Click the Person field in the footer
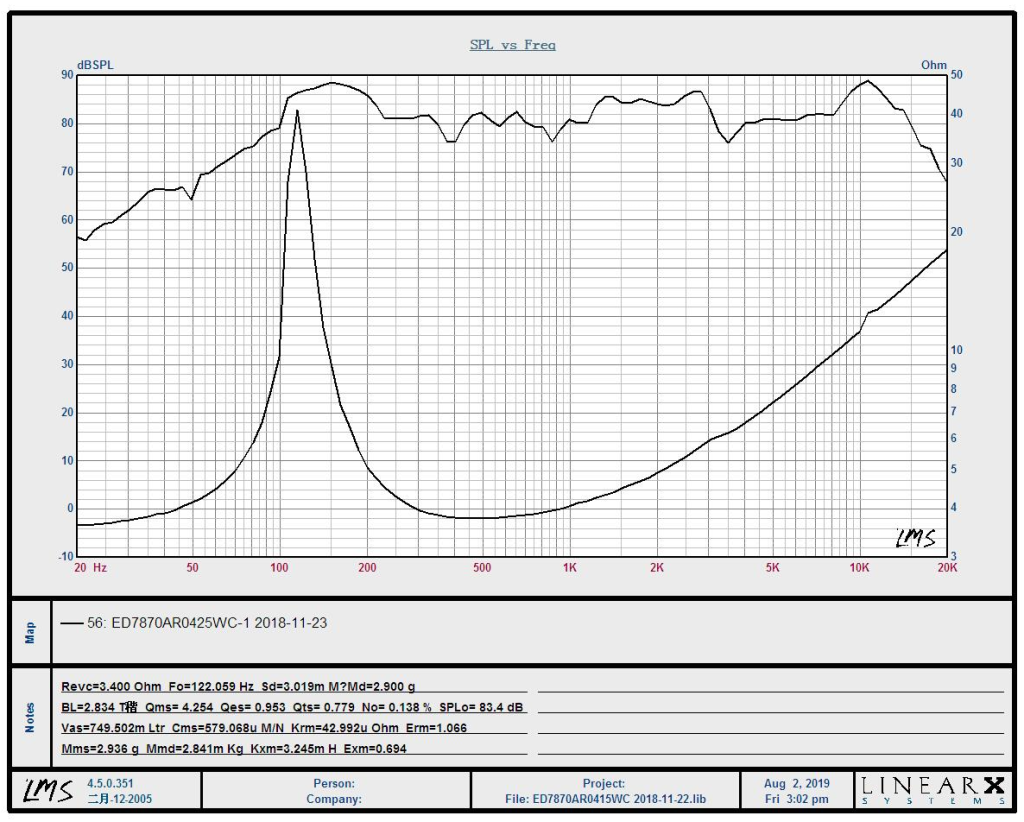Screen dimensions: 1024x822 tap(334, 784)
